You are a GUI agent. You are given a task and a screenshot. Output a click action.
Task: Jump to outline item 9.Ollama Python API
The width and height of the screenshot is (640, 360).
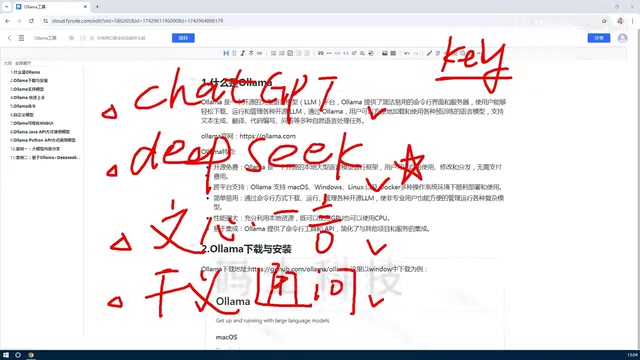43,140
